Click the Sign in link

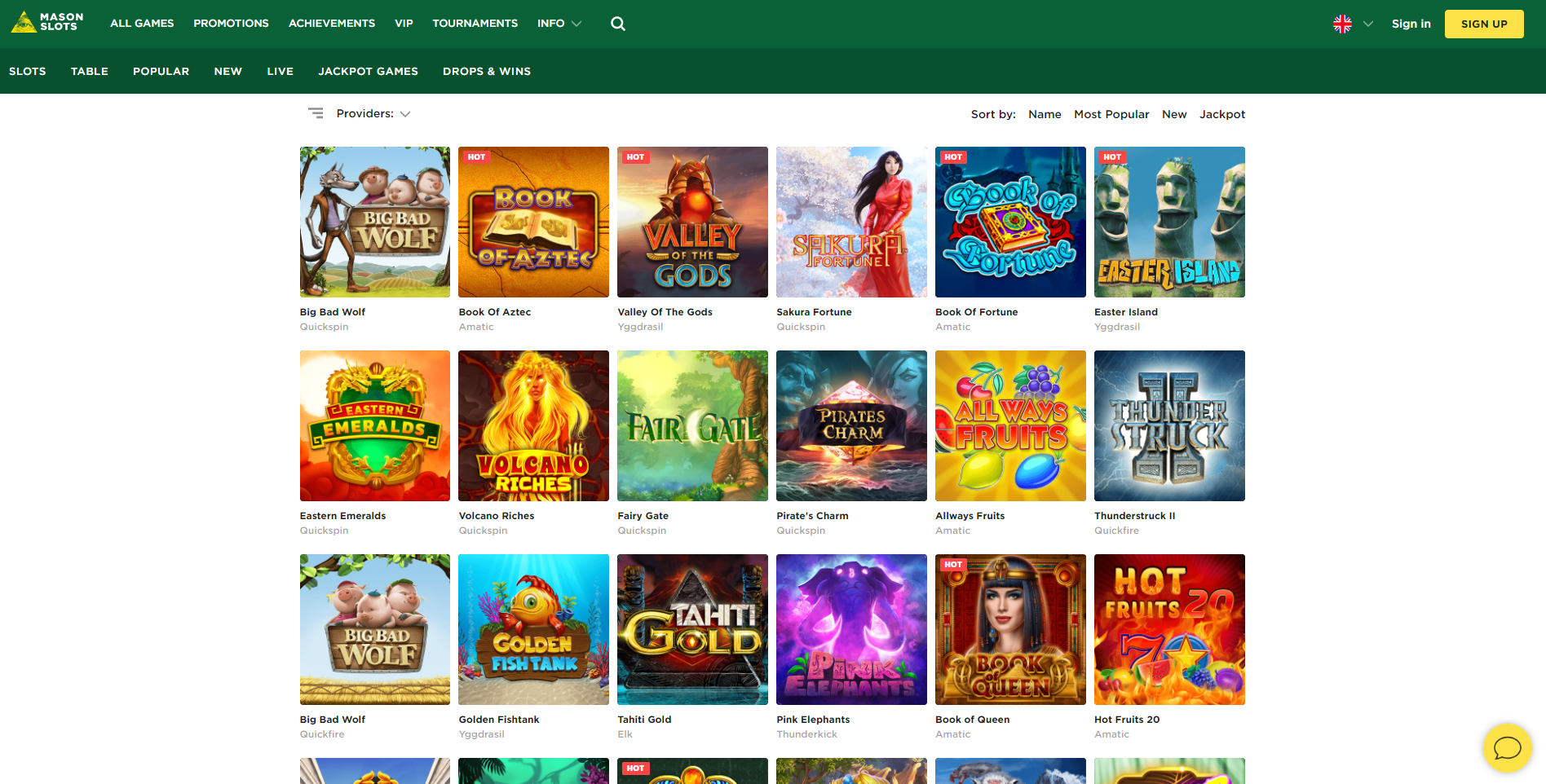coord(1411,24)
